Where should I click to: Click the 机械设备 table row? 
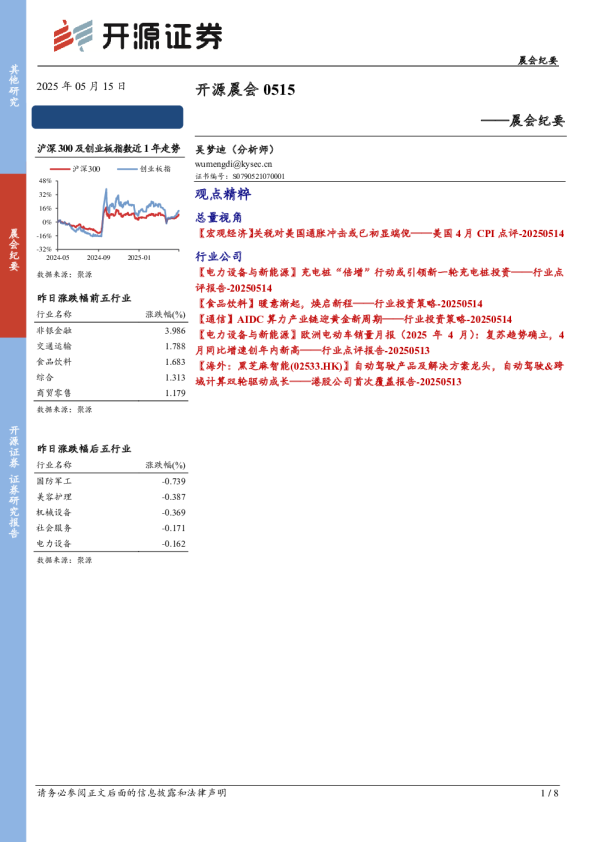(111, 513)
